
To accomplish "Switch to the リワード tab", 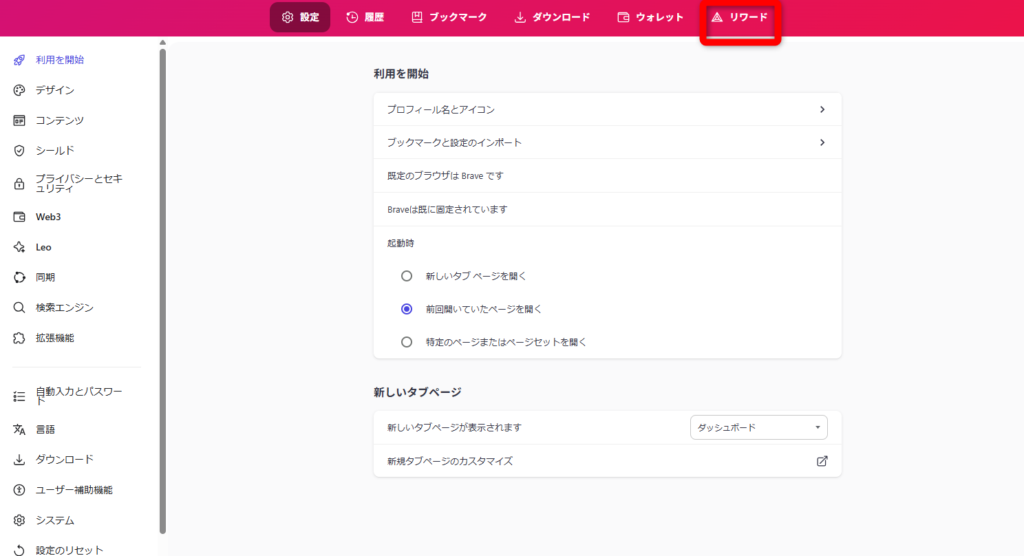I will [x=739, y=18].
